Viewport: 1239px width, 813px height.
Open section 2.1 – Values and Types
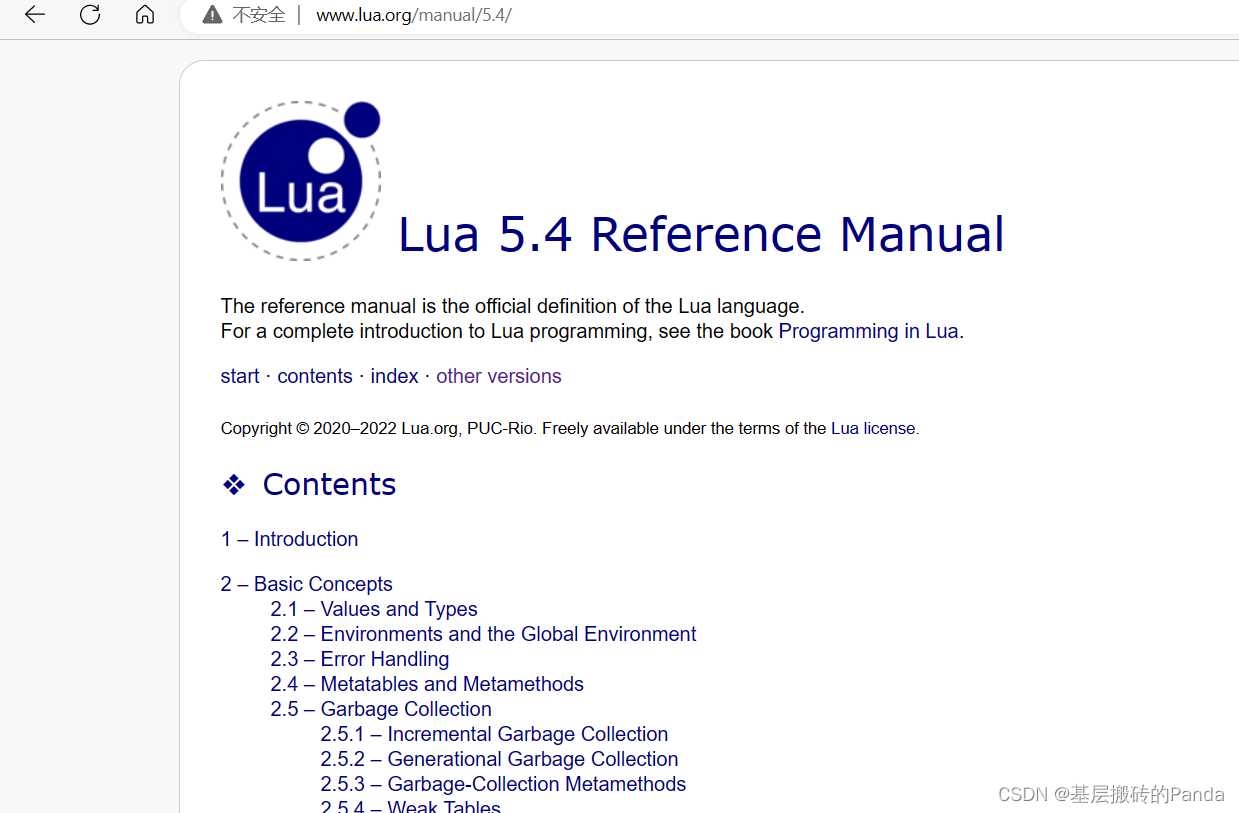coord(374,609)
